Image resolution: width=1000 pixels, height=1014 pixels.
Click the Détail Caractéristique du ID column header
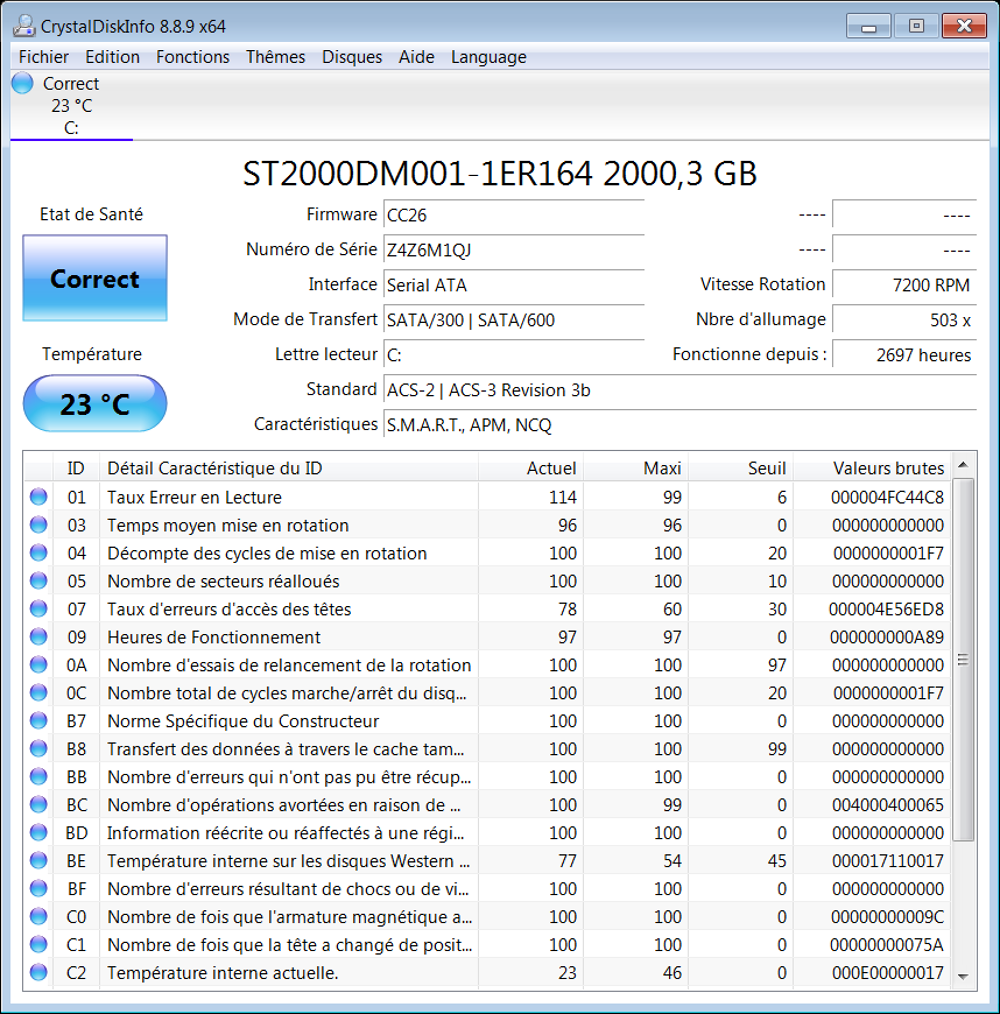(x=288, y=468)
